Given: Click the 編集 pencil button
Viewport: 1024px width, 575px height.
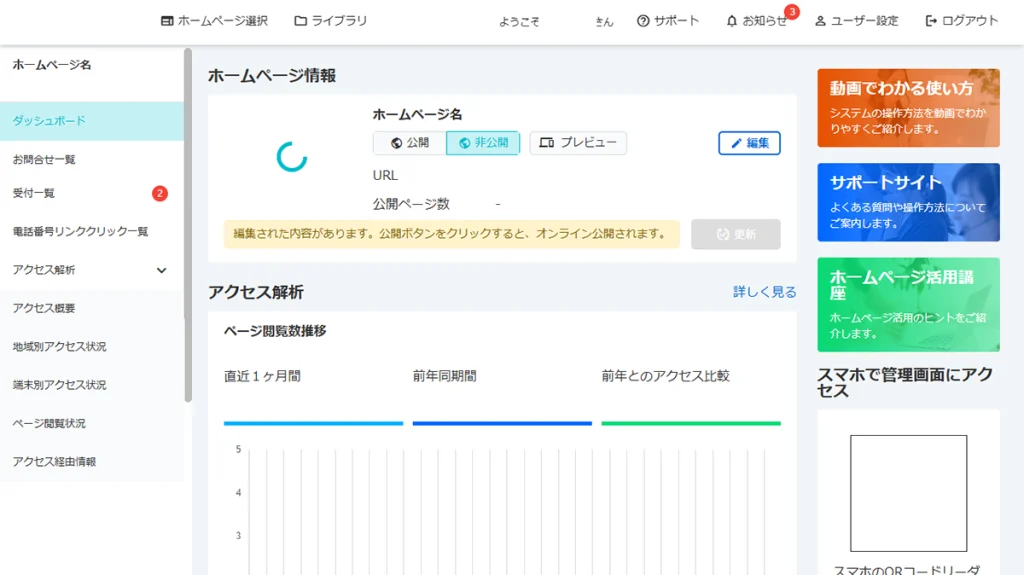Looking at the screenshot, I should [x=749, y=143].
